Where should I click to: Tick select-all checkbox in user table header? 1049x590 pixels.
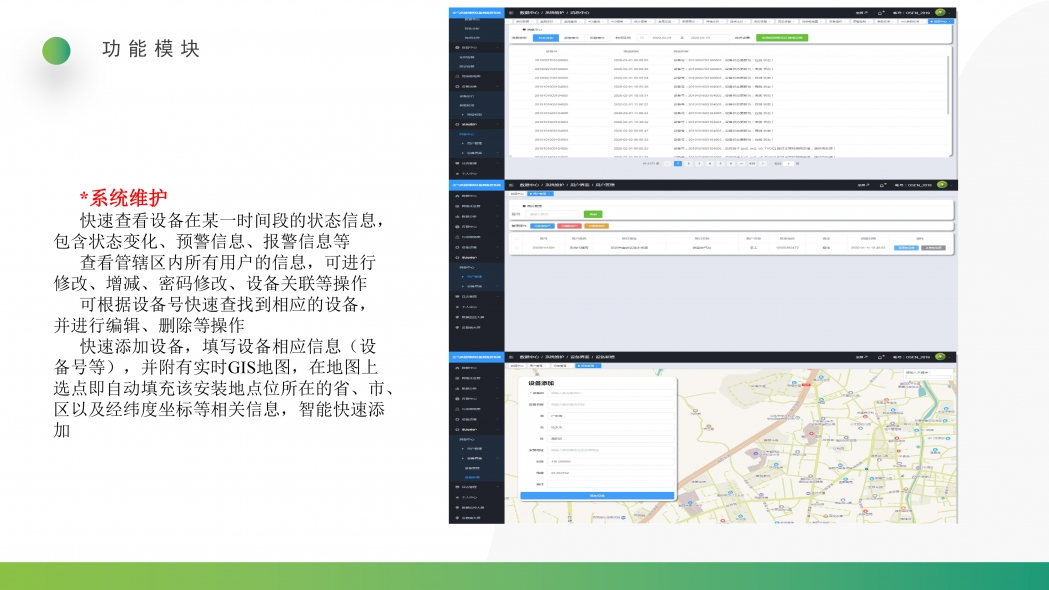[x=517, y=238]
